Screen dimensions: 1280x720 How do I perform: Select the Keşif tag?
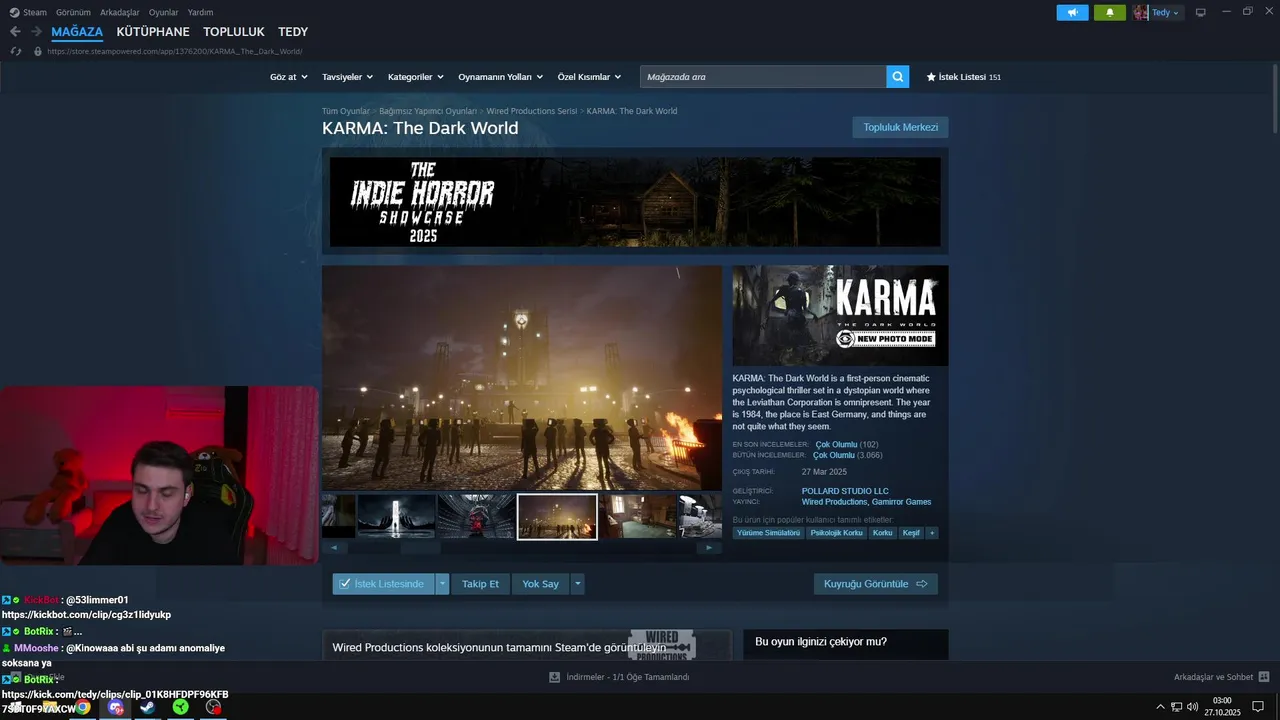(911, 533)
